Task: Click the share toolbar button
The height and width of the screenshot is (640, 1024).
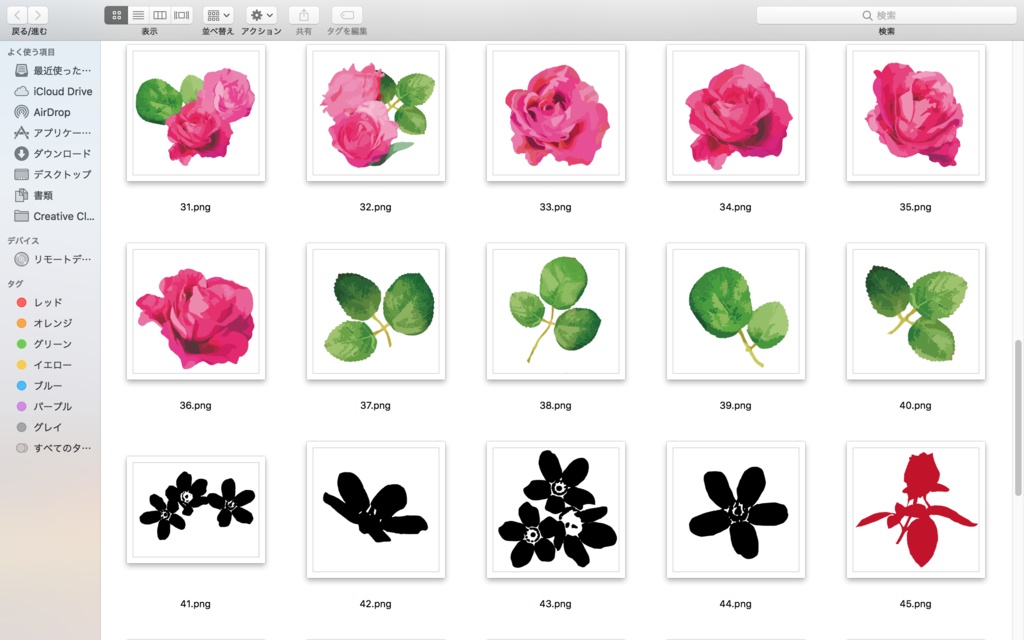Action: coord(304,15)
